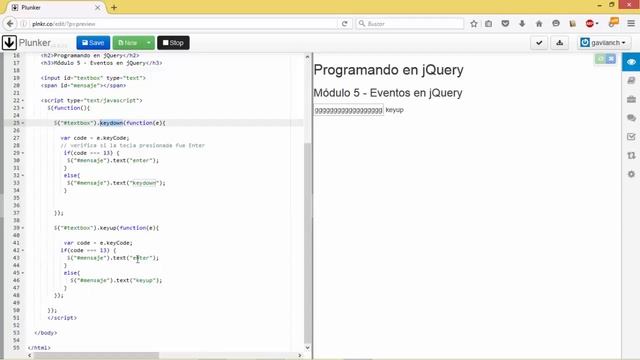Click the orange chat extension icon
640x360 pixels.
(x=613, y=22)
